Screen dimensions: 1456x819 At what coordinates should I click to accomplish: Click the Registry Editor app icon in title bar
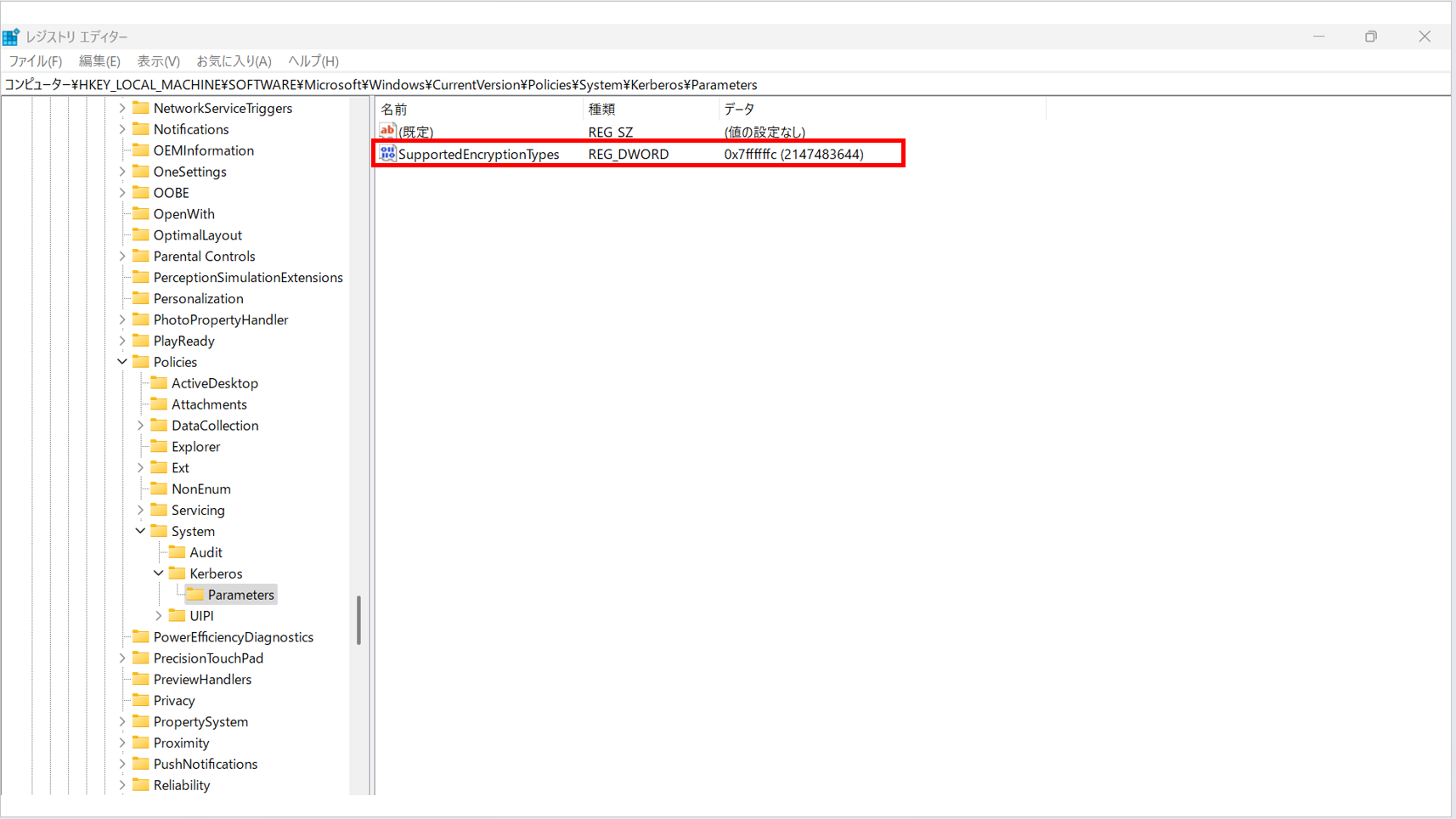(11, 37)
